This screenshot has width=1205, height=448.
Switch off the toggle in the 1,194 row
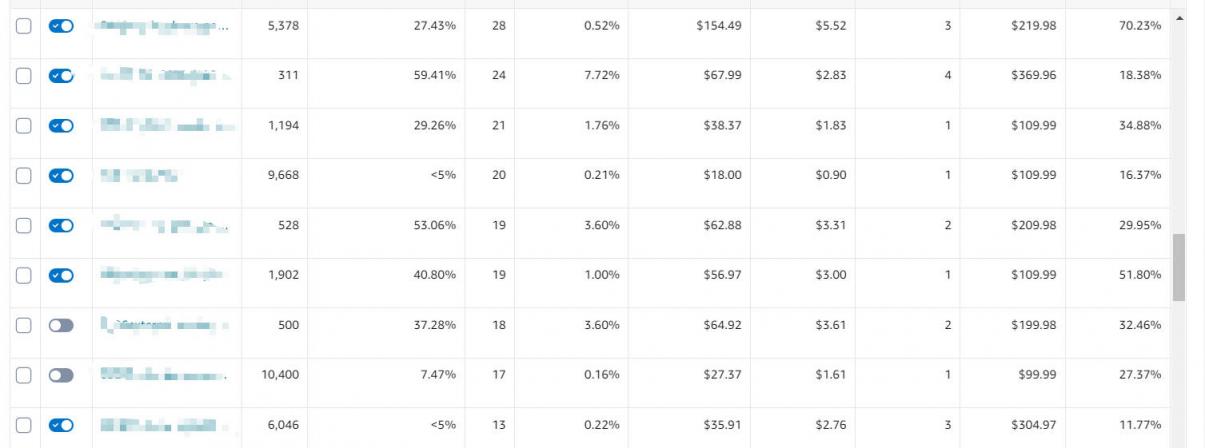coord(61,125)
